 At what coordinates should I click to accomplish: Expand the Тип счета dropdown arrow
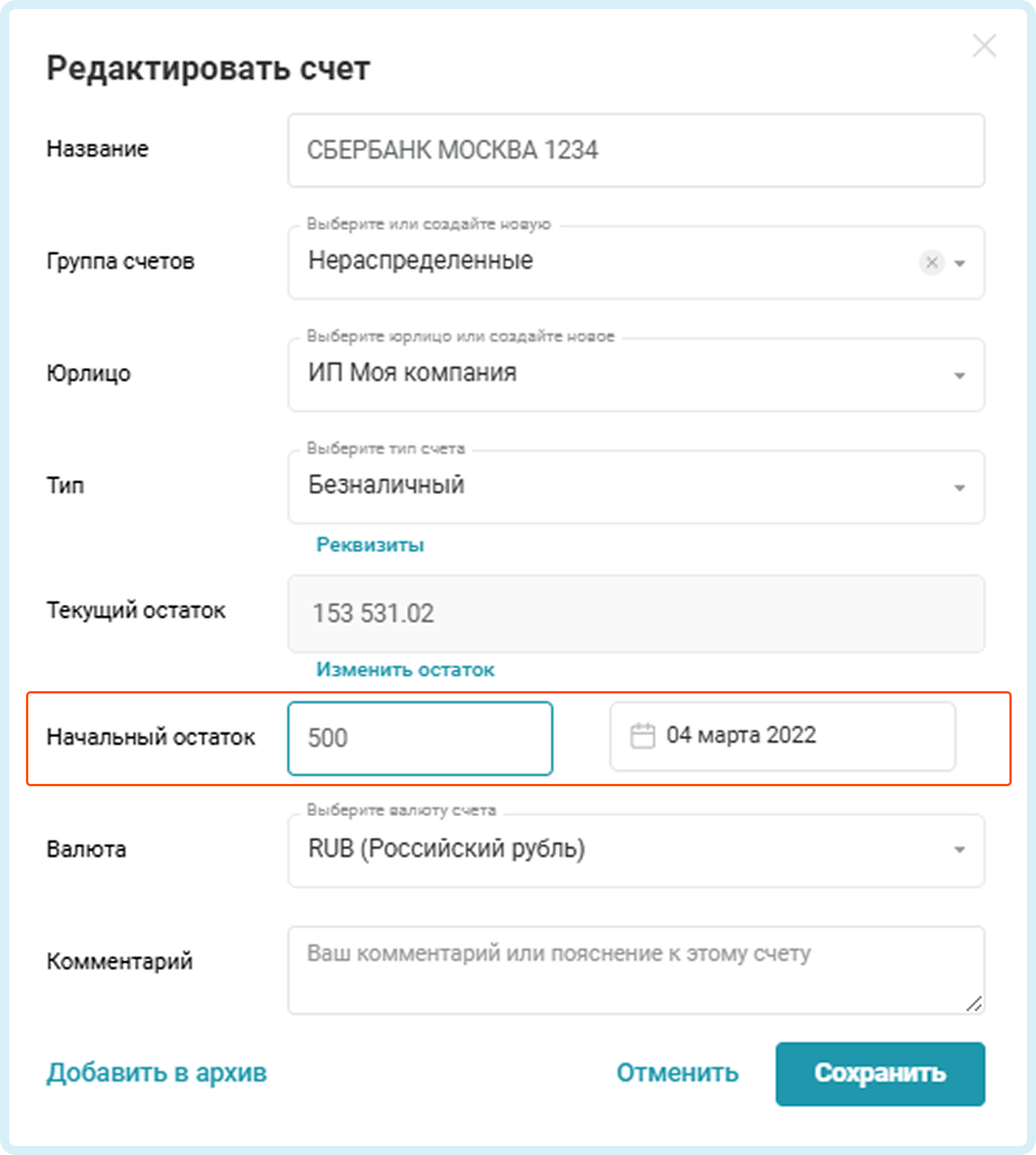coord(960,488)
